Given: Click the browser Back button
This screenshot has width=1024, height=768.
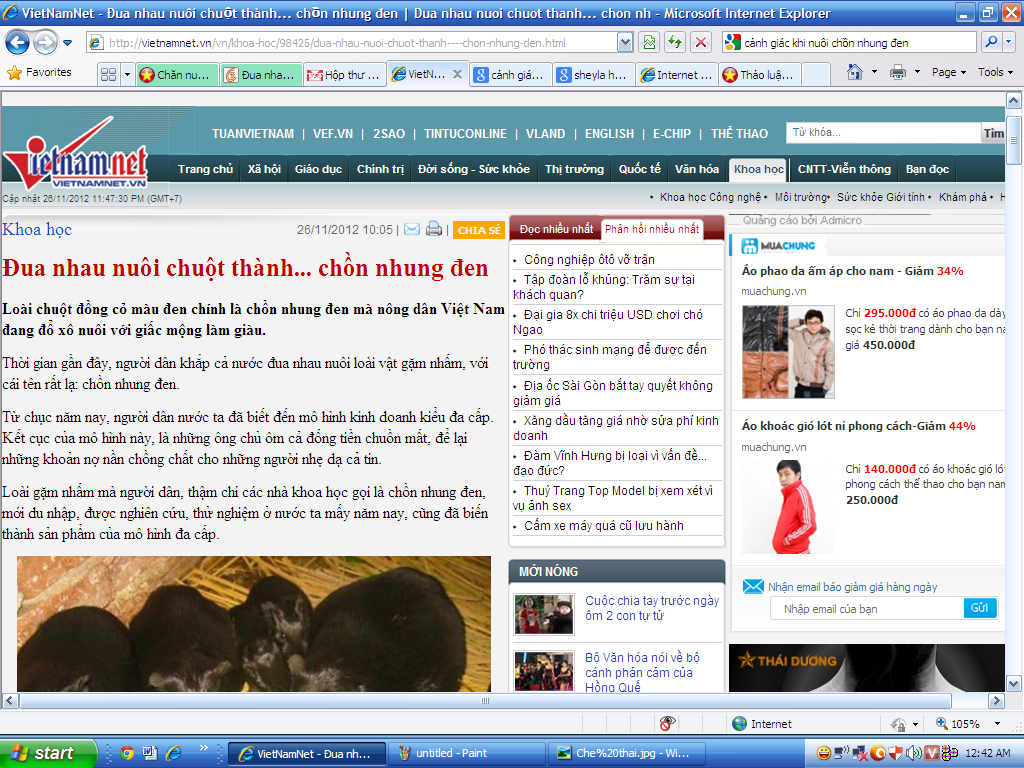Looking at the screenshot, I should point(18,43).
